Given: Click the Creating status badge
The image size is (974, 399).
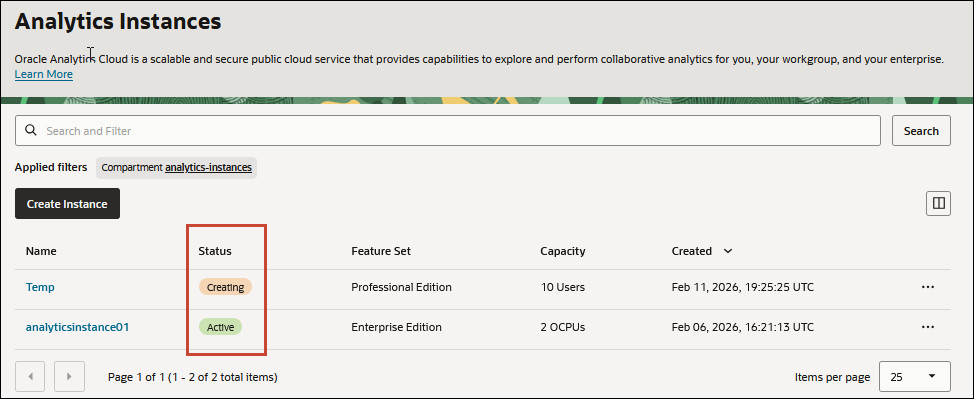Looking at the screenshot, I should click(225, 287).
